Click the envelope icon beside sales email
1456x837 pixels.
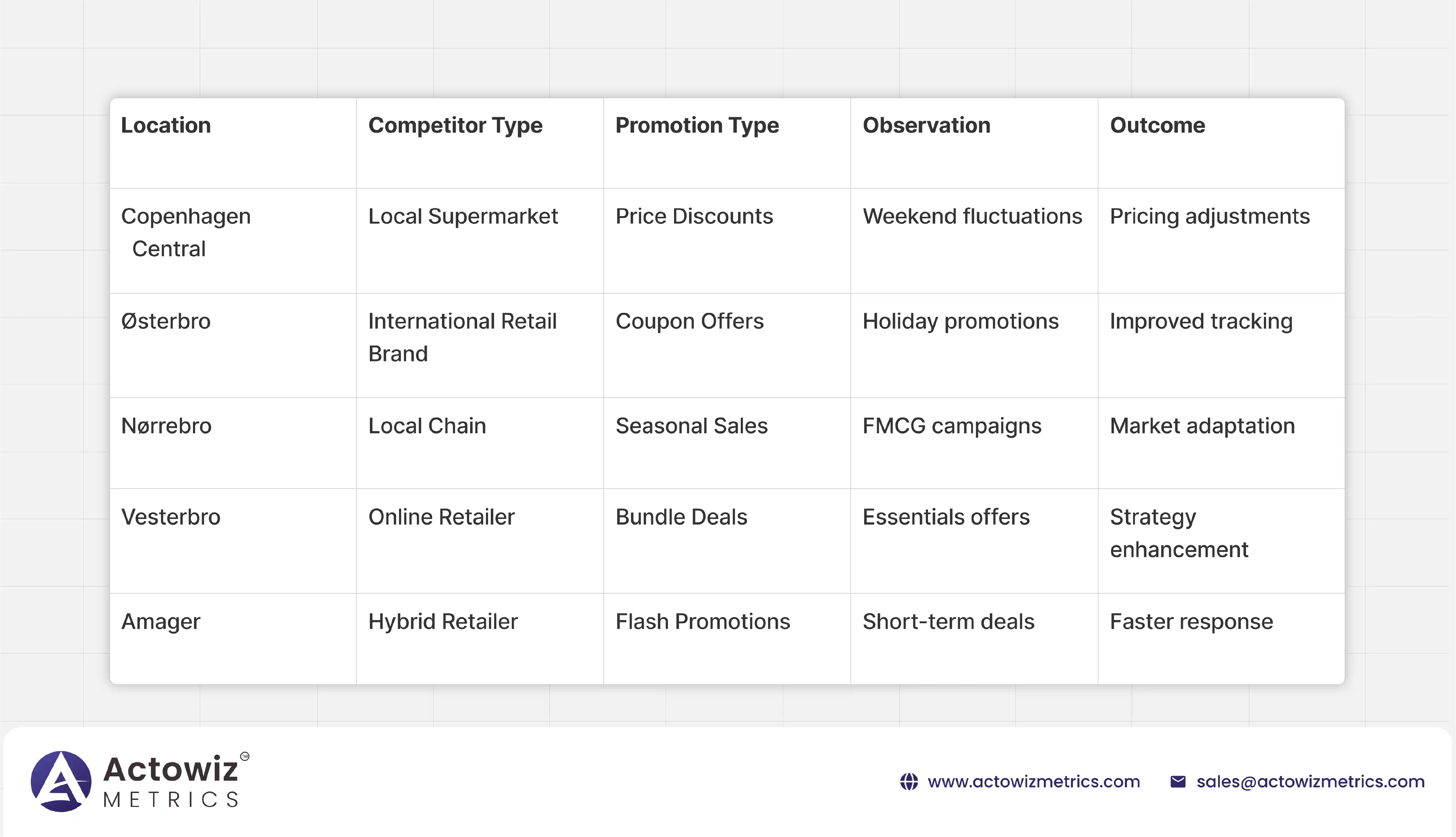[1177, 782]
